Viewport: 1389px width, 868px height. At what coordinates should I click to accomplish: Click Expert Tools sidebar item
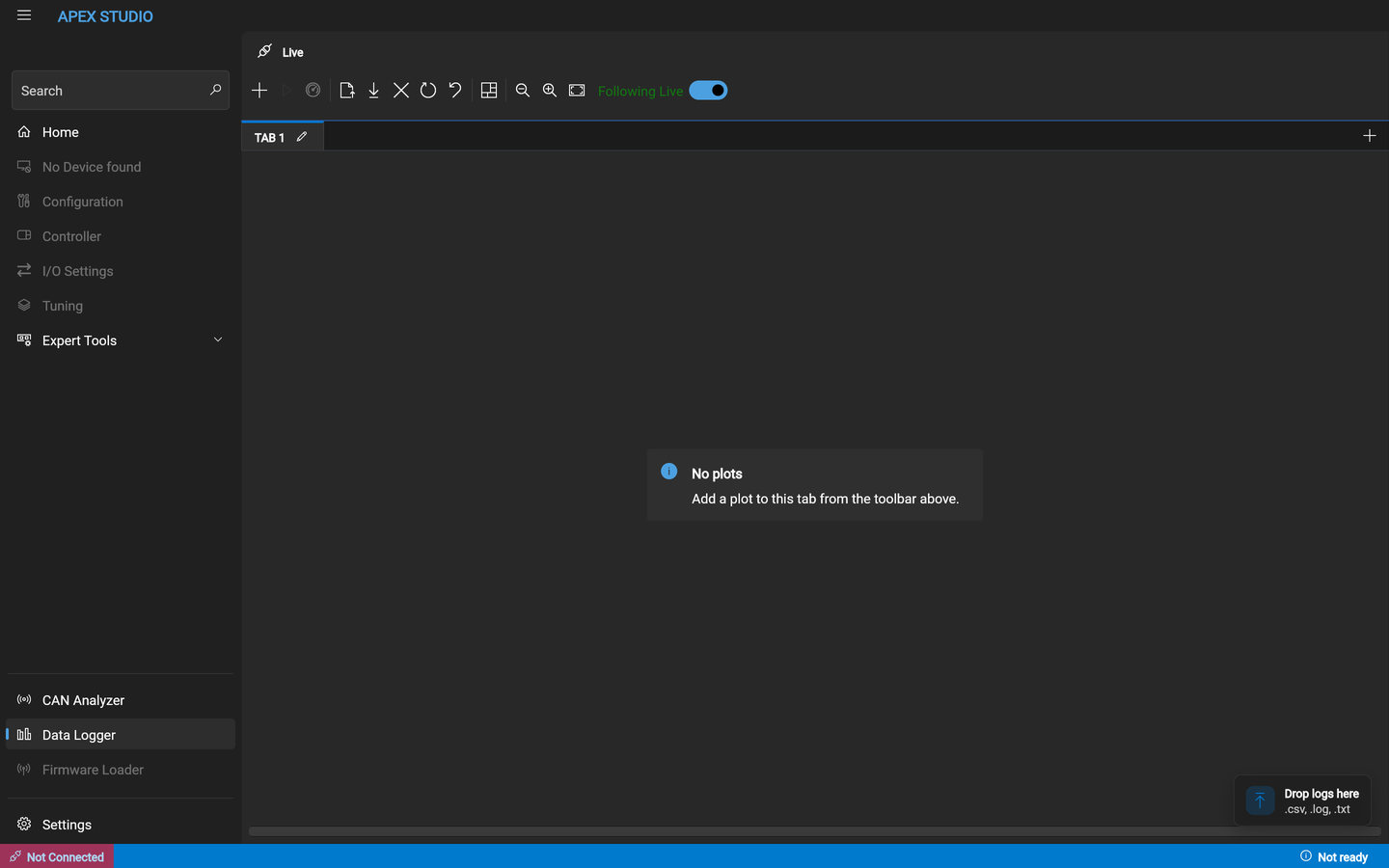[121, 340]
